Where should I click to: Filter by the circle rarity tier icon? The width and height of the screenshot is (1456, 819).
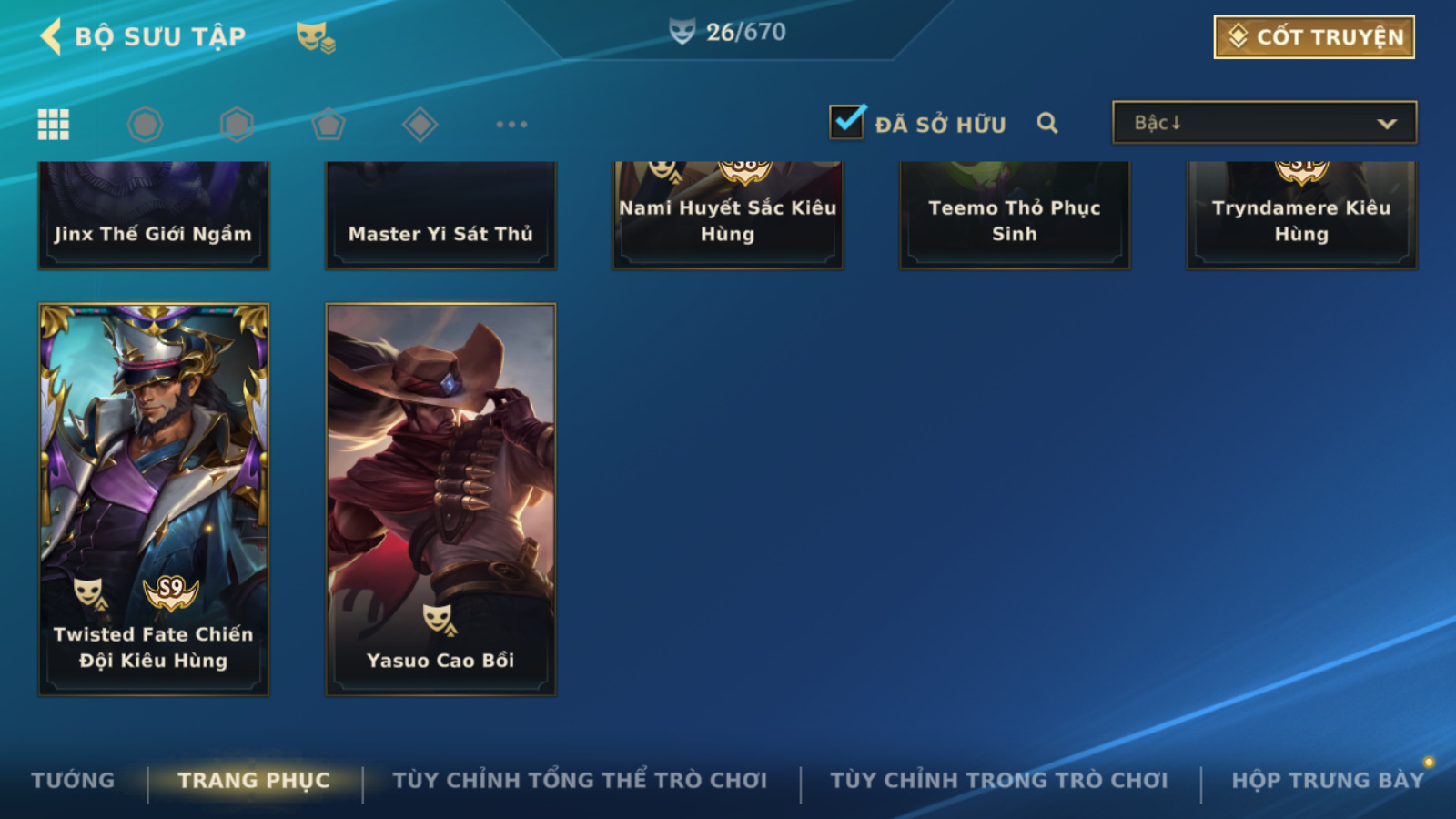(146, 125)
